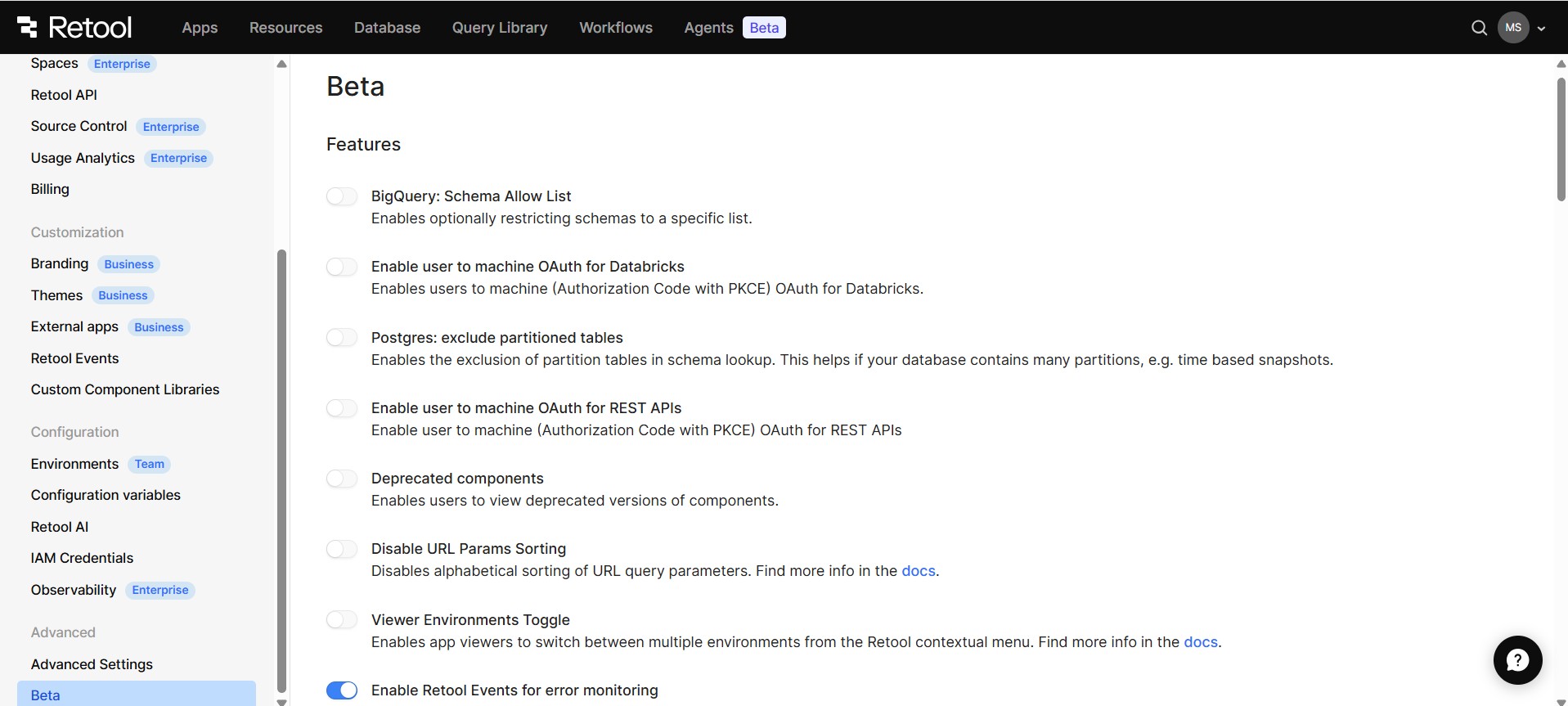Go to Advanced Settings
Viewport: 1568px width, 706px height.
(92, 664)
